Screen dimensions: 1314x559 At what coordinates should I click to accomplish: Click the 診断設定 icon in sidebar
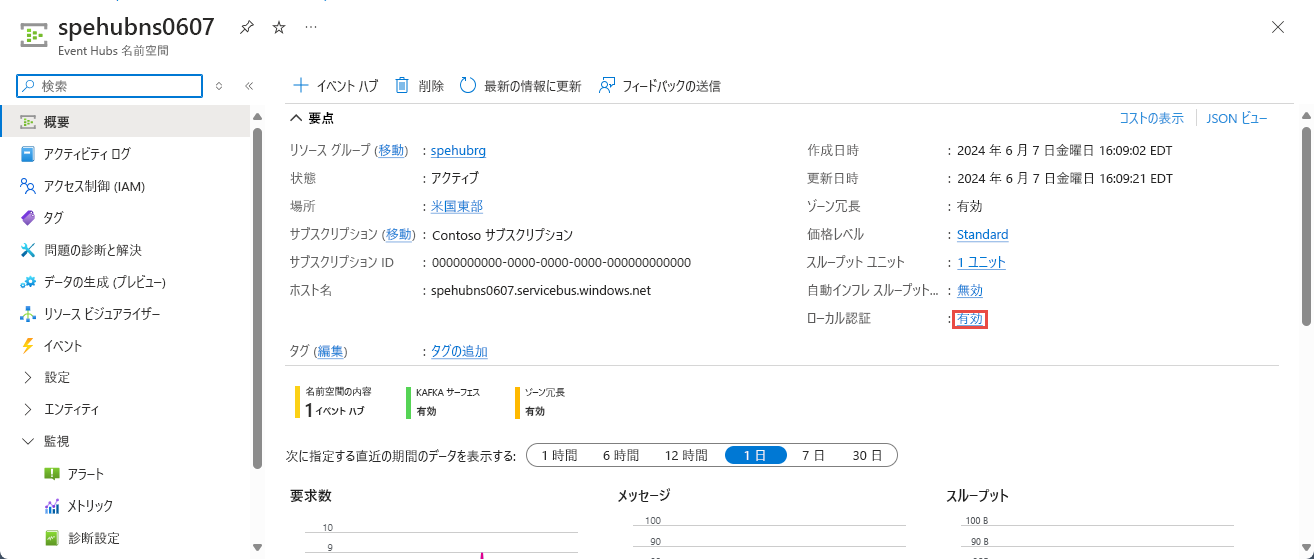tap(52, 538)
